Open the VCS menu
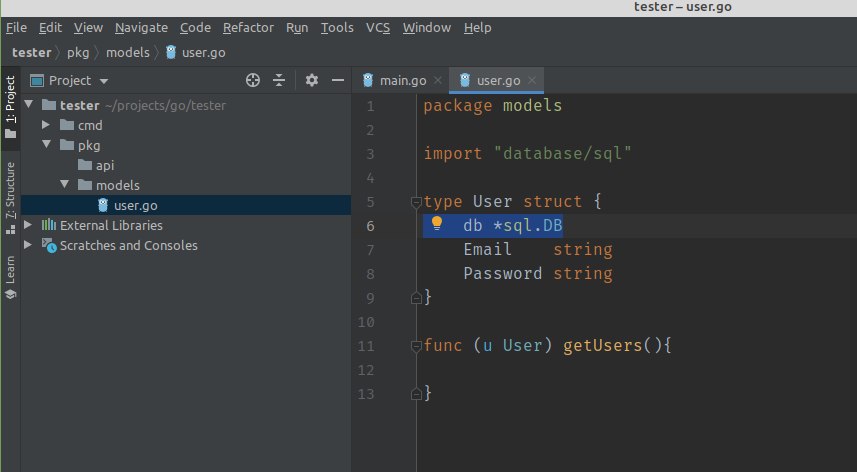This screenshot has width=857, height=472. tap(378, 27)
